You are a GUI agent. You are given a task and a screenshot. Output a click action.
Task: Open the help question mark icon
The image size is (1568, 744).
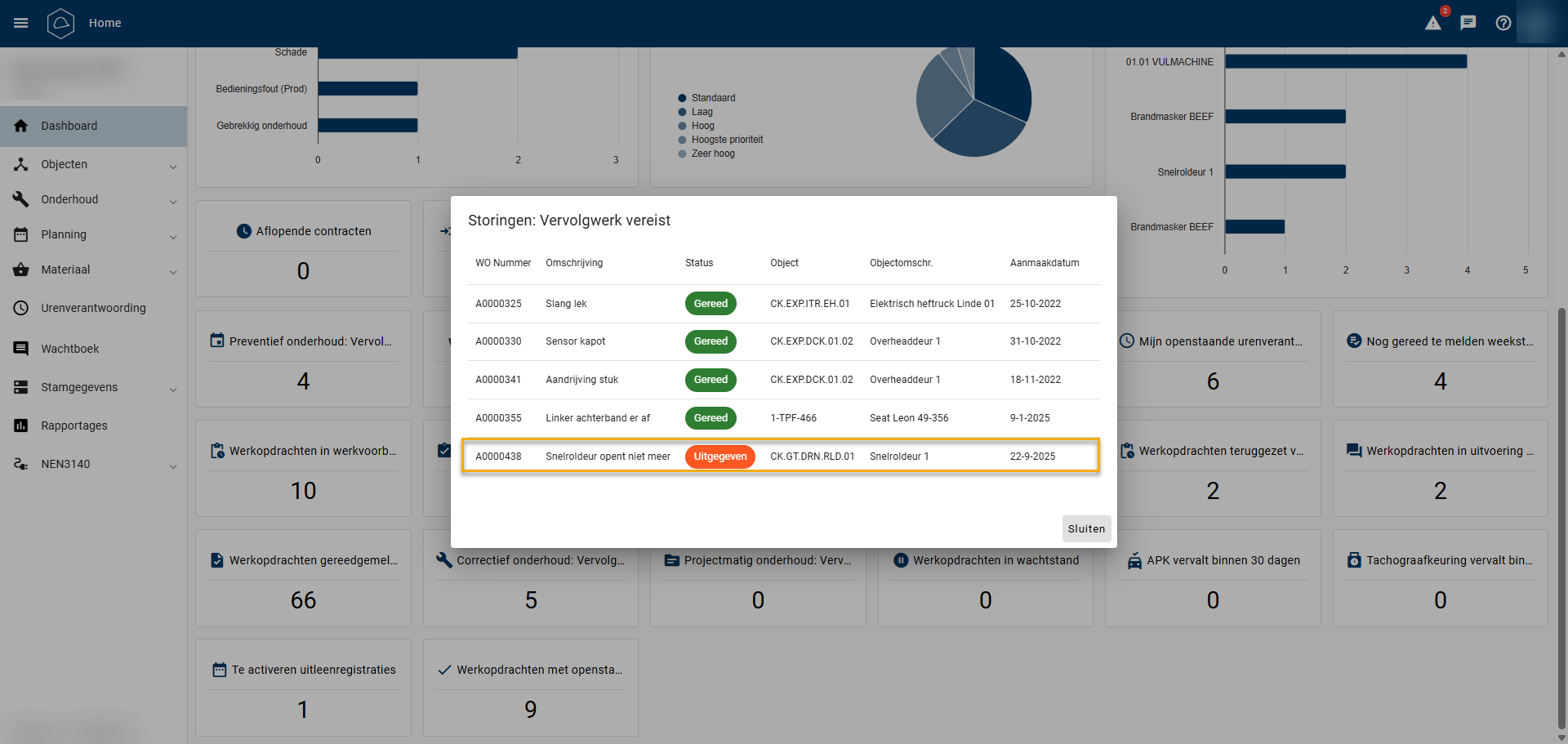pyautogui.click(x=1503, y=23)
